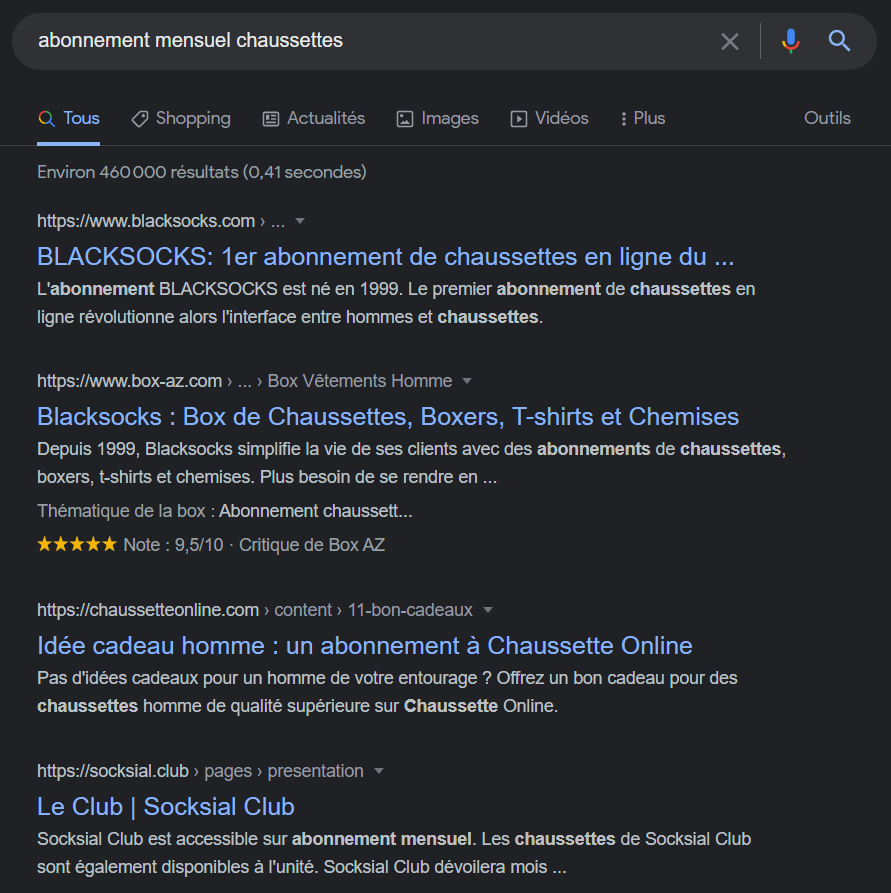Open Le Club | Socksial Club result
Viewport: 891px width, 893px height.
166,807
